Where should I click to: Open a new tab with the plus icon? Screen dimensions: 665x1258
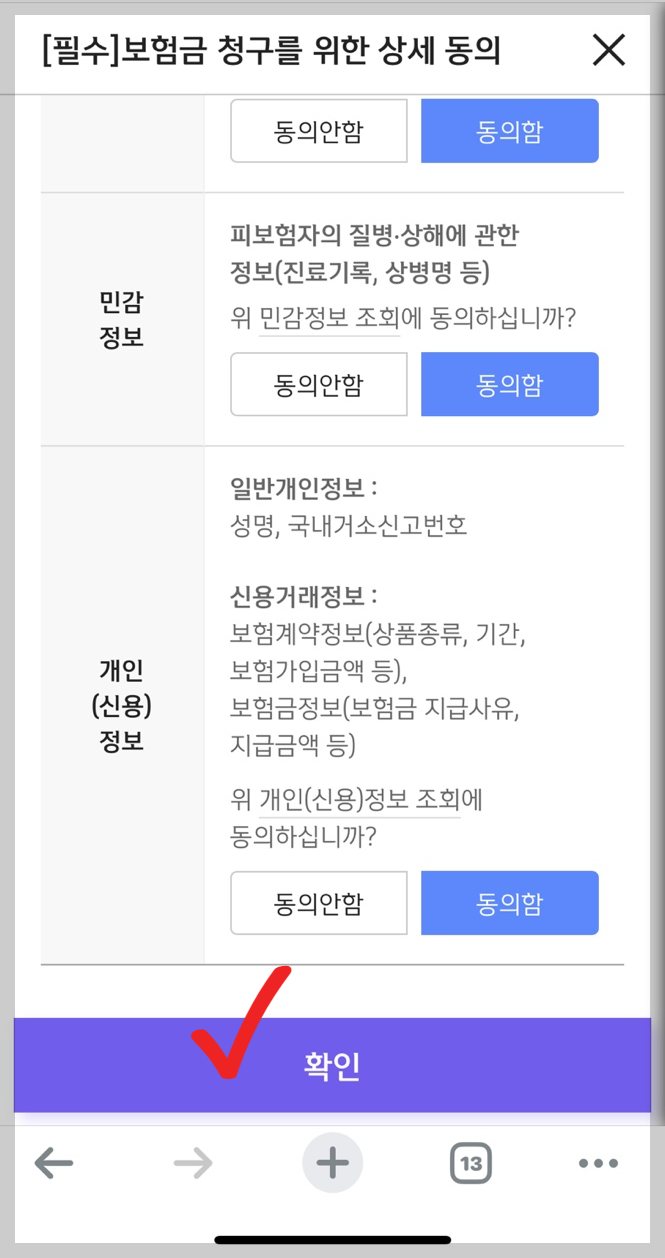pyautogui.click(x=332, y=1162)
